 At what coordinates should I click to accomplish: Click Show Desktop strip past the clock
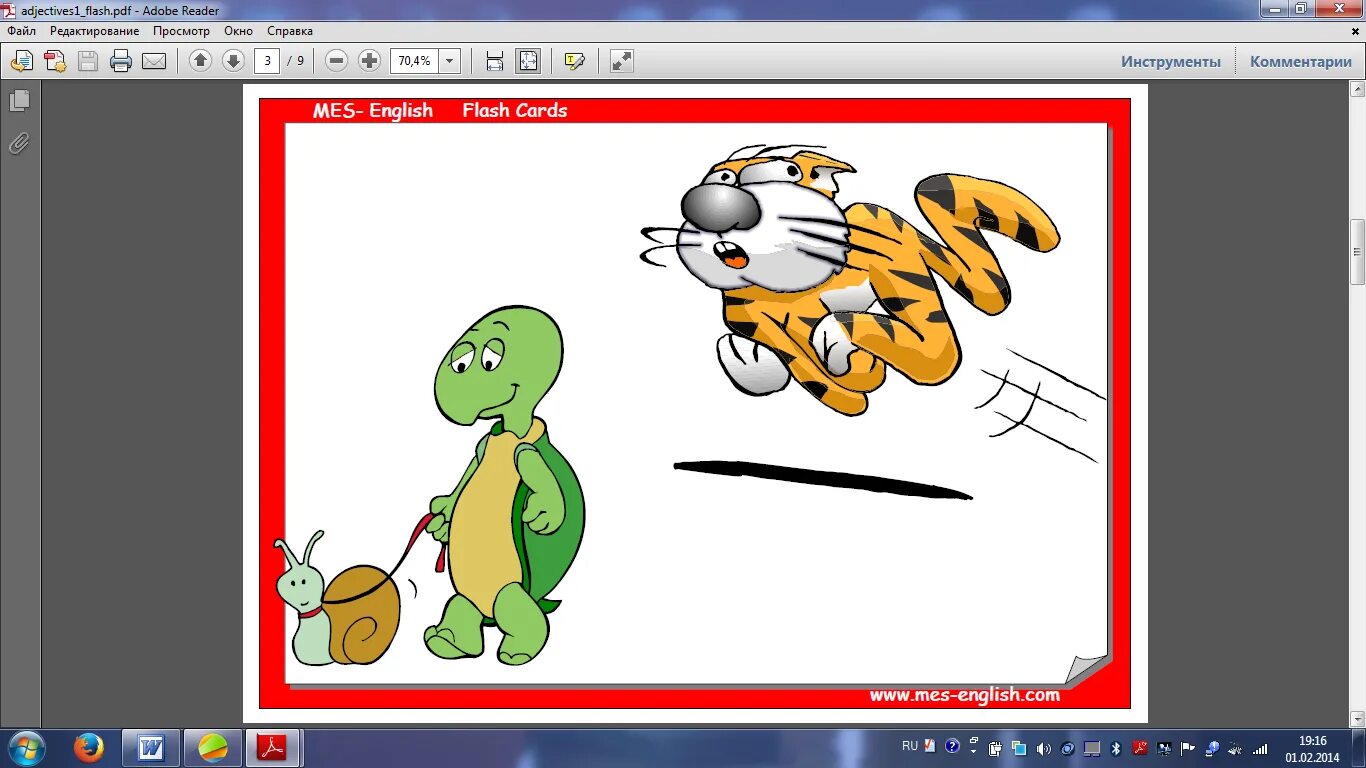1359,748
